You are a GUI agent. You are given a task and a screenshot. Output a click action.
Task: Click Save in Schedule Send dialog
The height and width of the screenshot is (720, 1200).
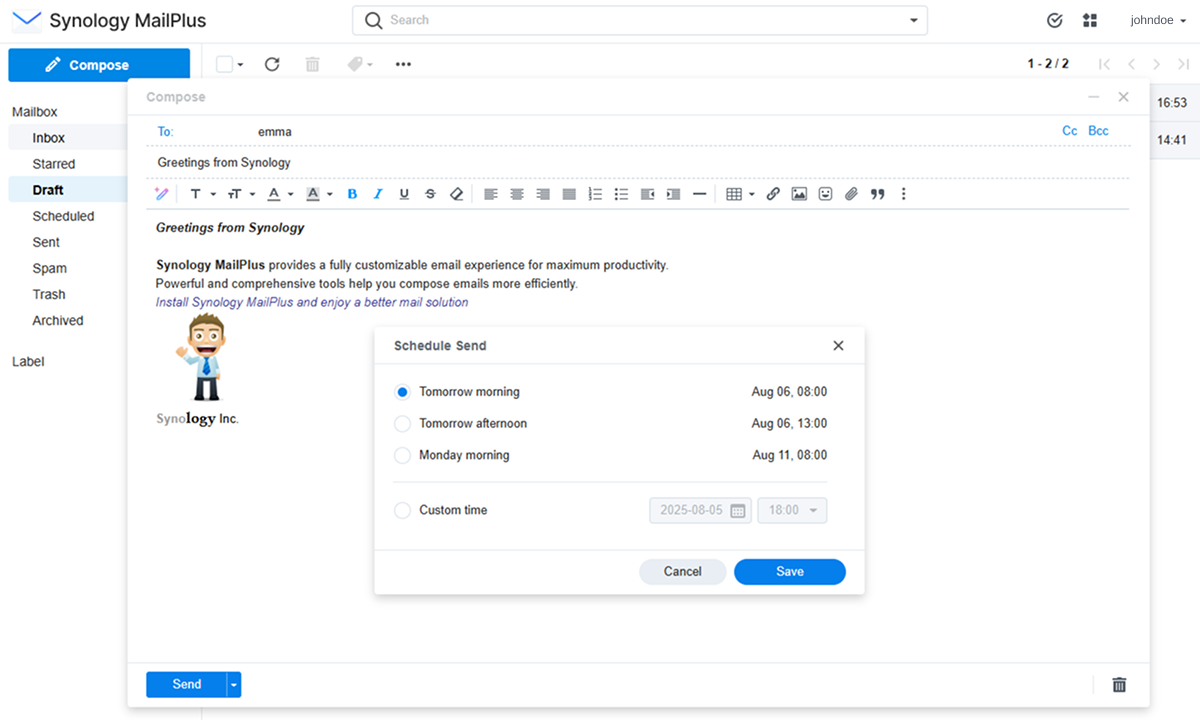[790, 571]
